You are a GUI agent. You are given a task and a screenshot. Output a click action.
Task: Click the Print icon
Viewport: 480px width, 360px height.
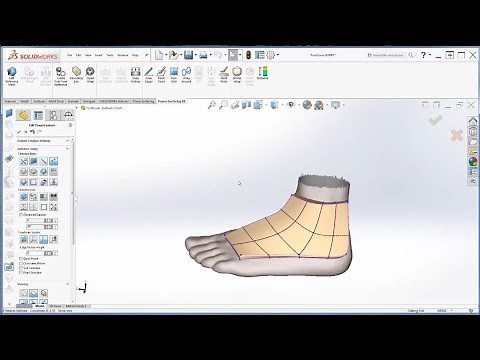(x=203, y=55)
